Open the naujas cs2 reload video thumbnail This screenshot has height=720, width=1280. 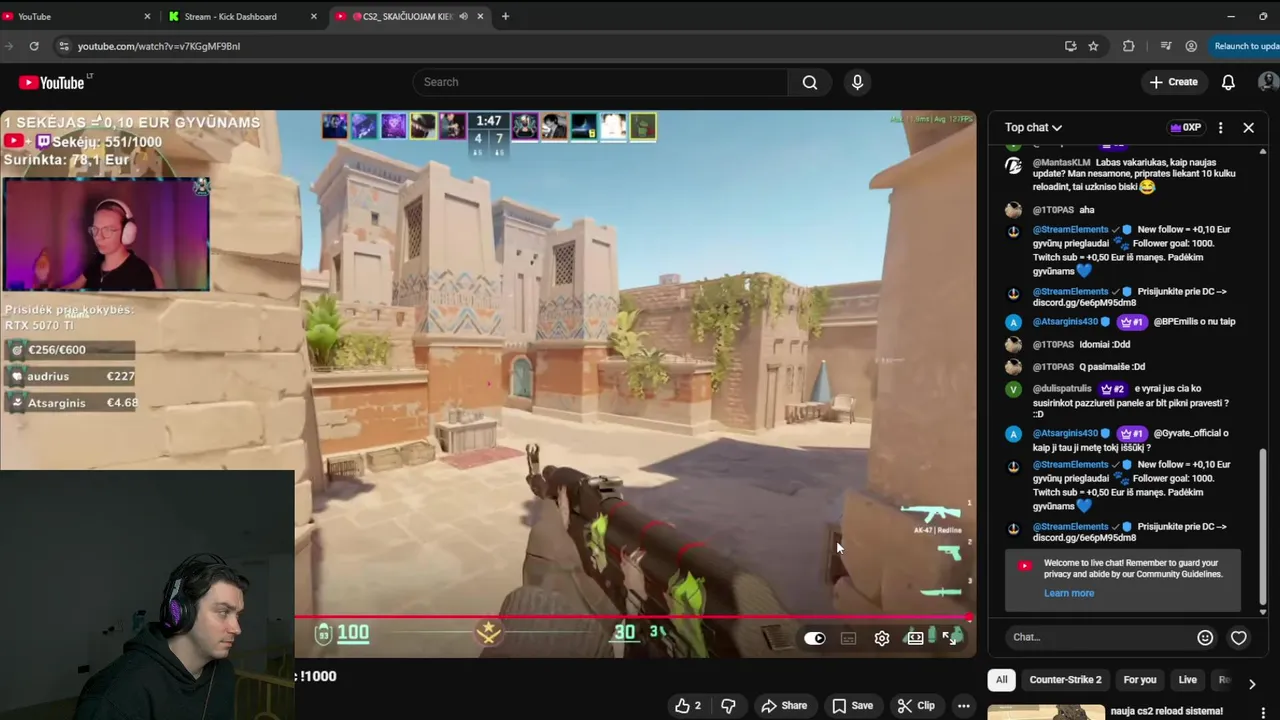point(1046,712)
